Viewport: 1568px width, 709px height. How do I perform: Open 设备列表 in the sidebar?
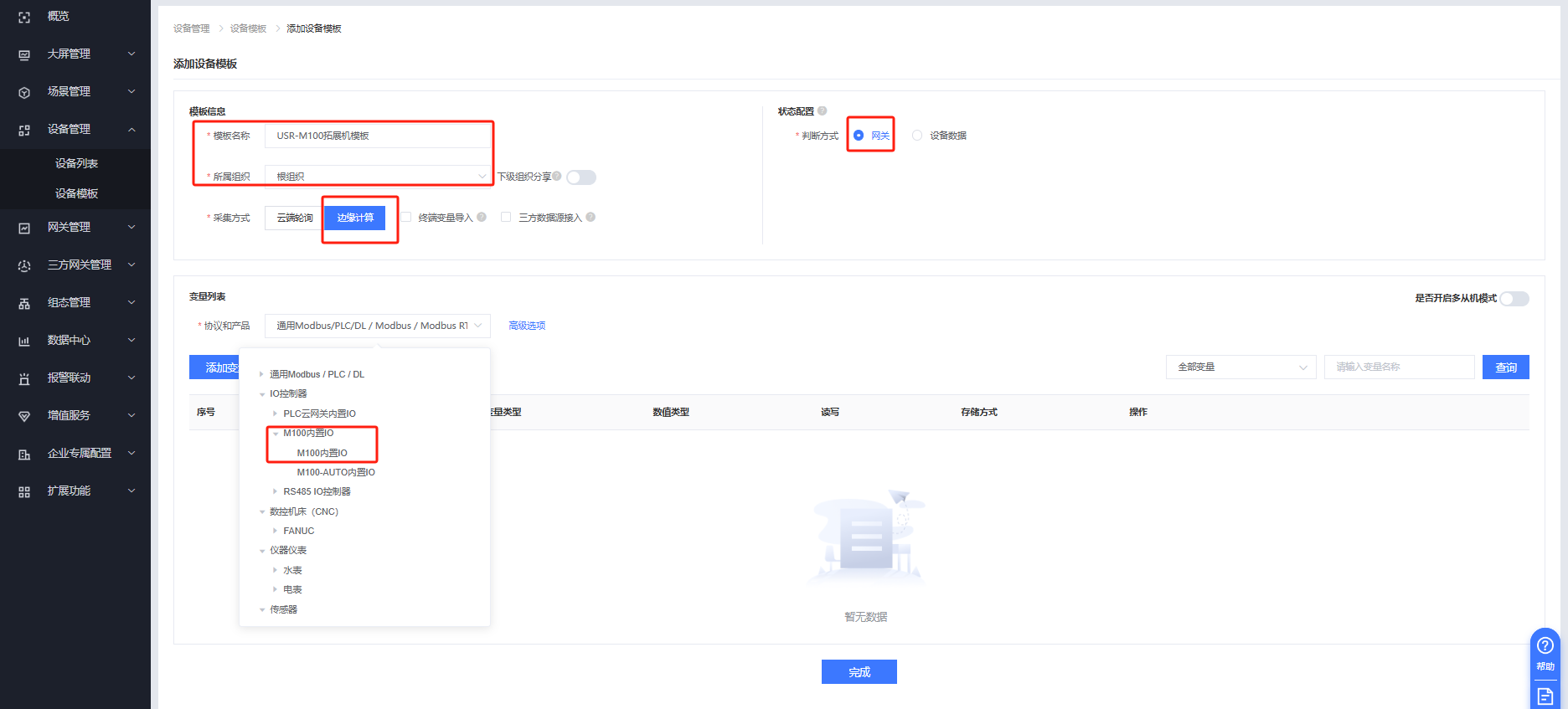coord(76,163)
